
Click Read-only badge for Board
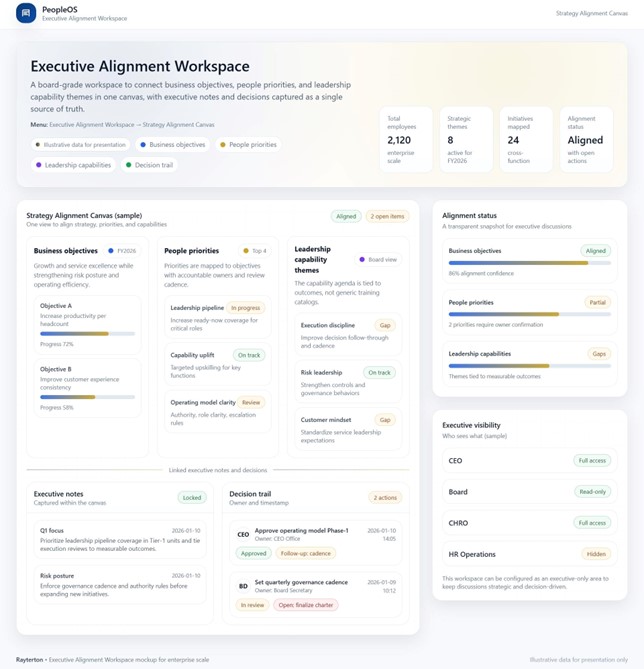pyautogui.click(x=592, y=492)
